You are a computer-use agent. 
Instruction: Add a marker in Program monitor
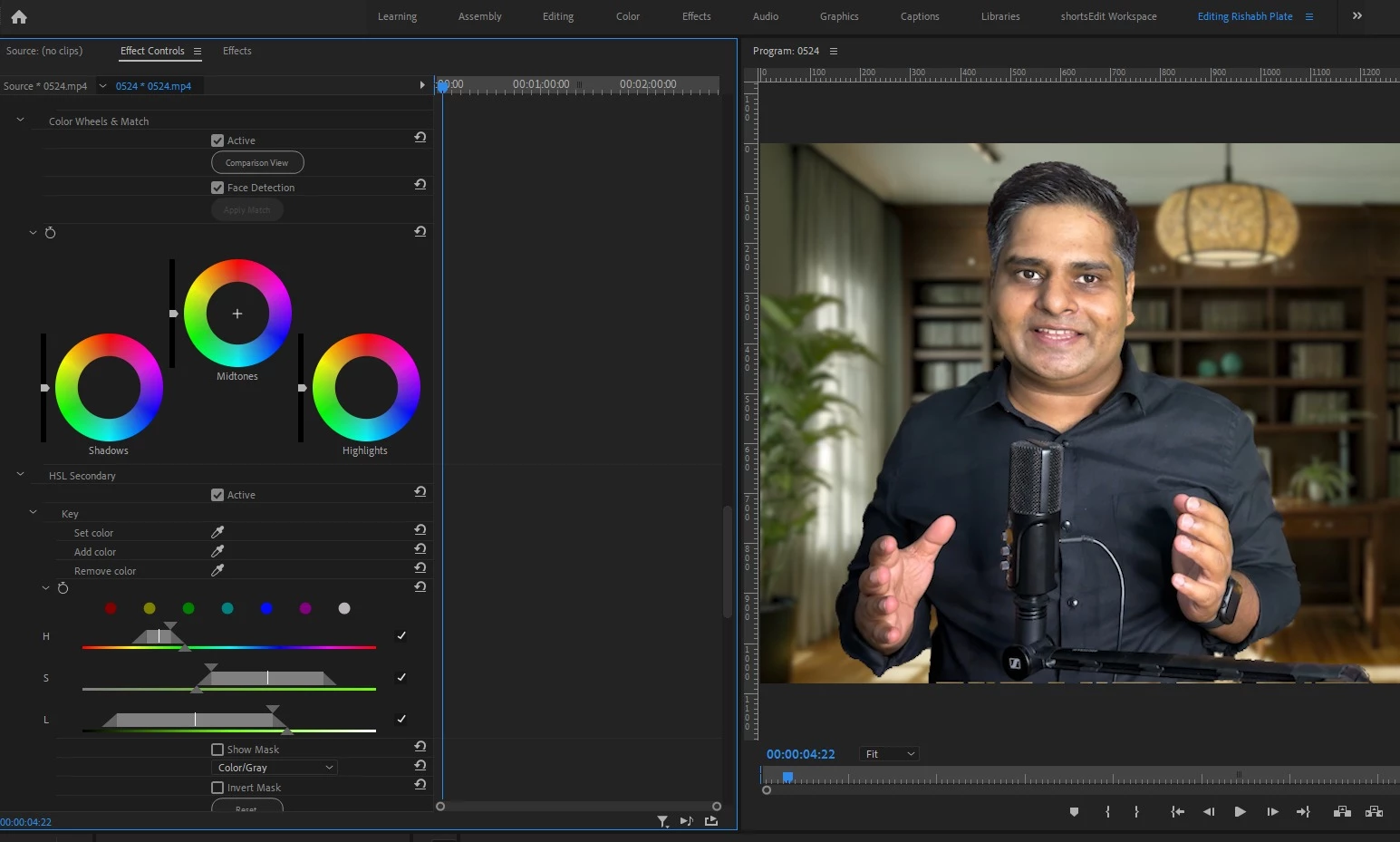[1074, 812]
